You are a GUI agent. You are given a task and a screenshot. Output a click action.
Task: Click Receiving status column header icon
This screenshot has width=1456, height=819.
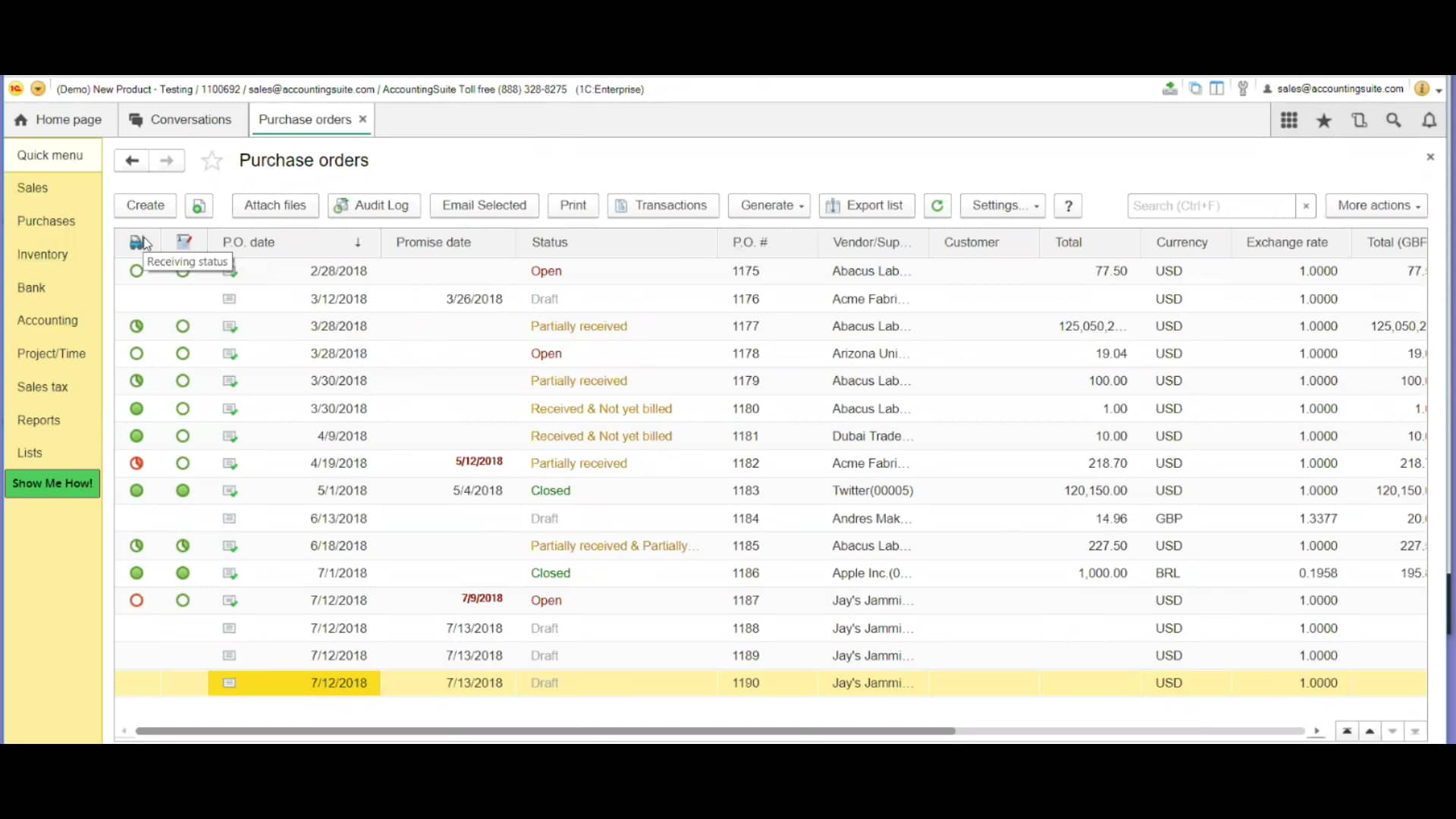(x=137, y=242)
